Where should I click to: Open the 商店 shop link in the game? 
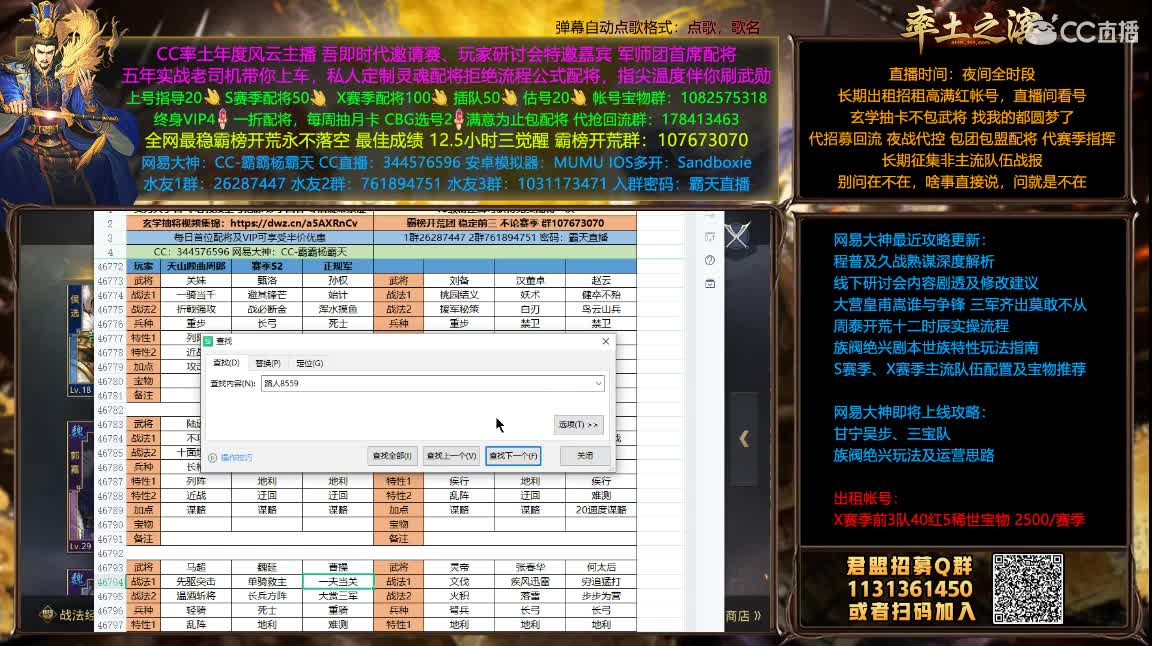click(x=743, y=616)
